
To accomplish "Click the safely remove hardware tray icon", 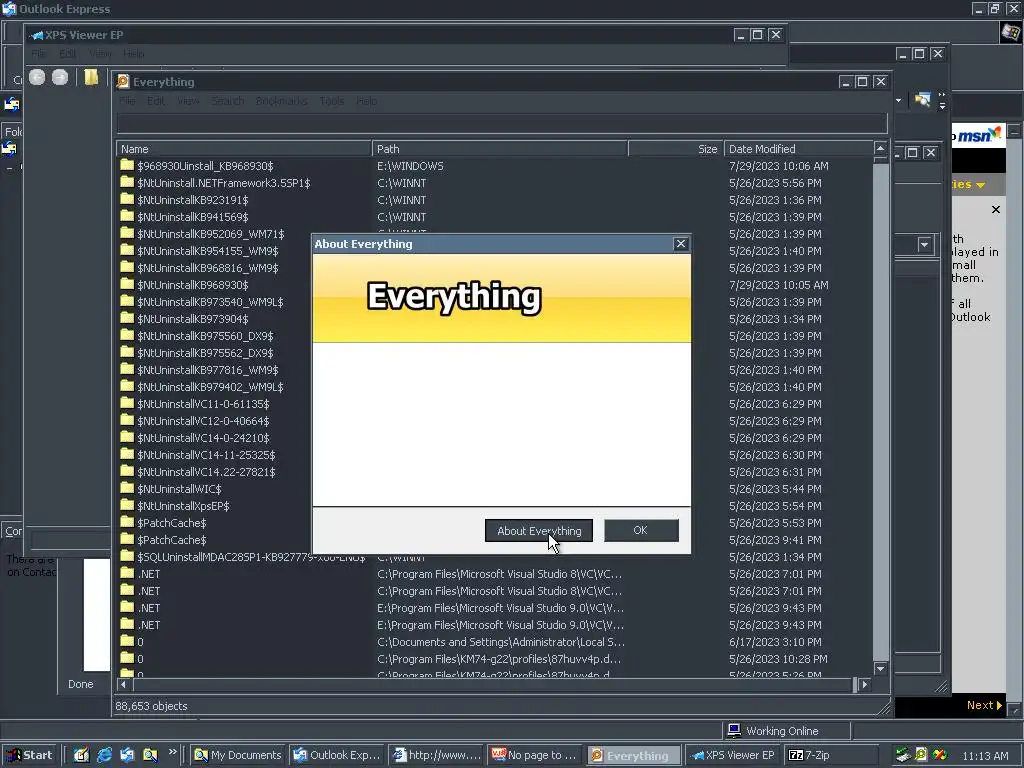I will (903, 755).
